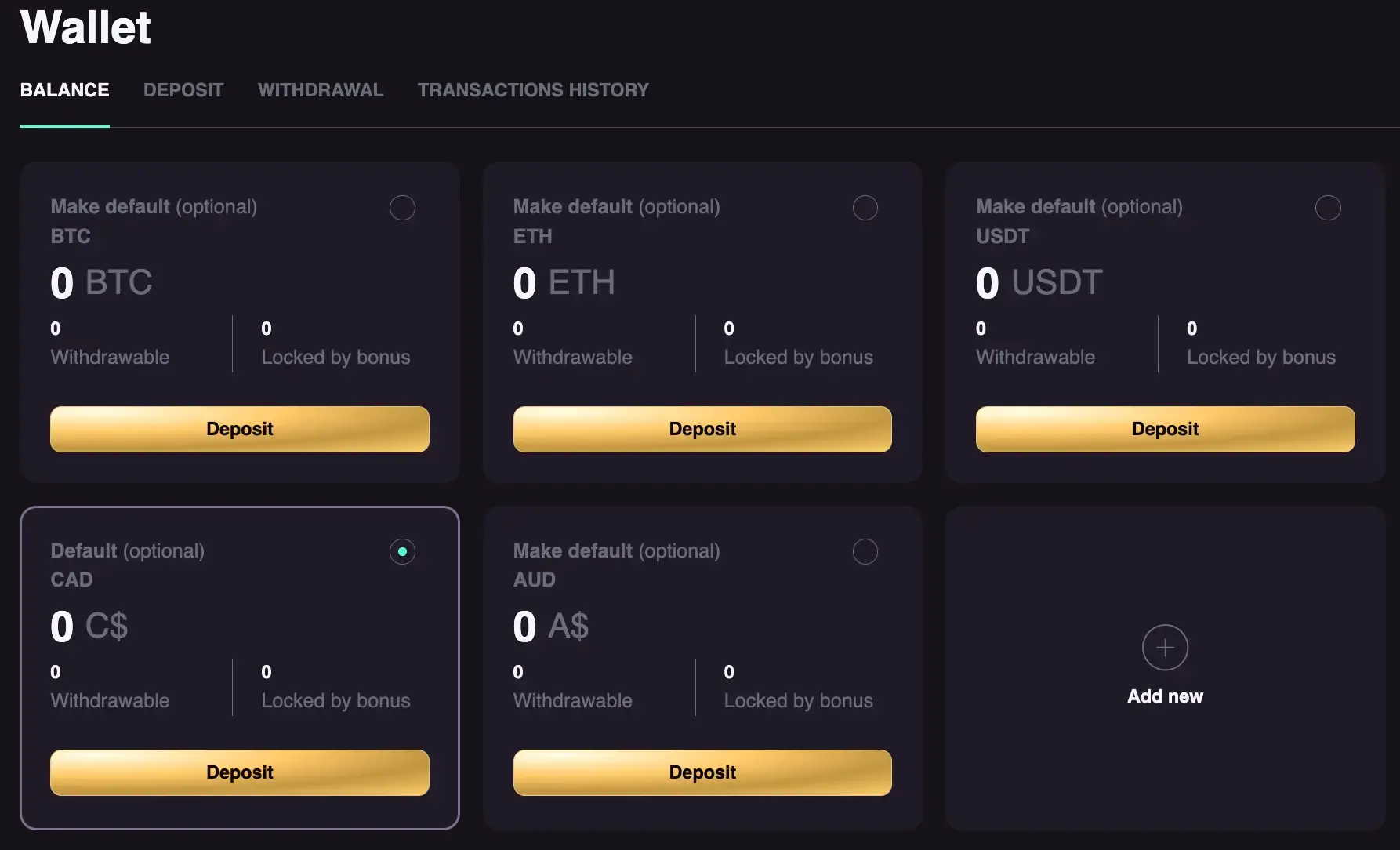View the Transactions History tab
The image size is (1400, 850).
pyautogui.click(x=533, y=90)
